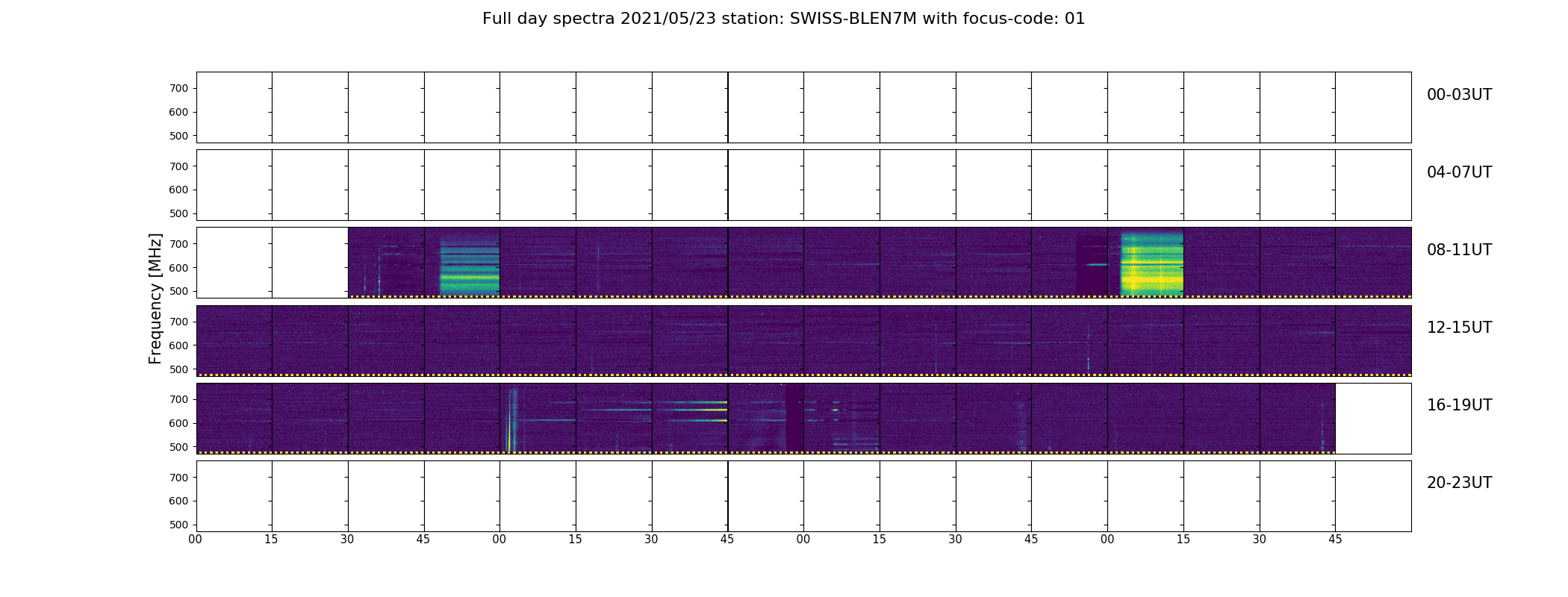Click the 600 tick of the 16-19UT row
This screenshot has height=597, width=1568.
click(x=178, y=423)
